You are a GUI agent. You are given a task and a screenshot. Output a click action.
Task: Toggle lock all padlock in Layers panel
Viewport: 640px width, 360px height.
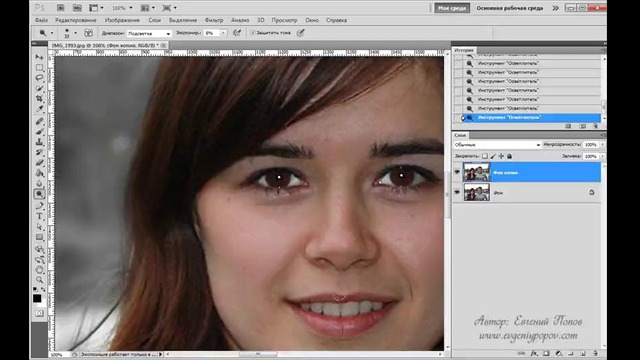[x=509, y=156]
